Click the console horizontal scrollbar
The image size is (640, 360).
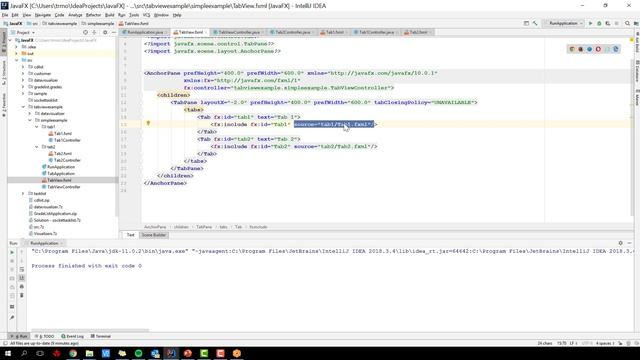90,331
